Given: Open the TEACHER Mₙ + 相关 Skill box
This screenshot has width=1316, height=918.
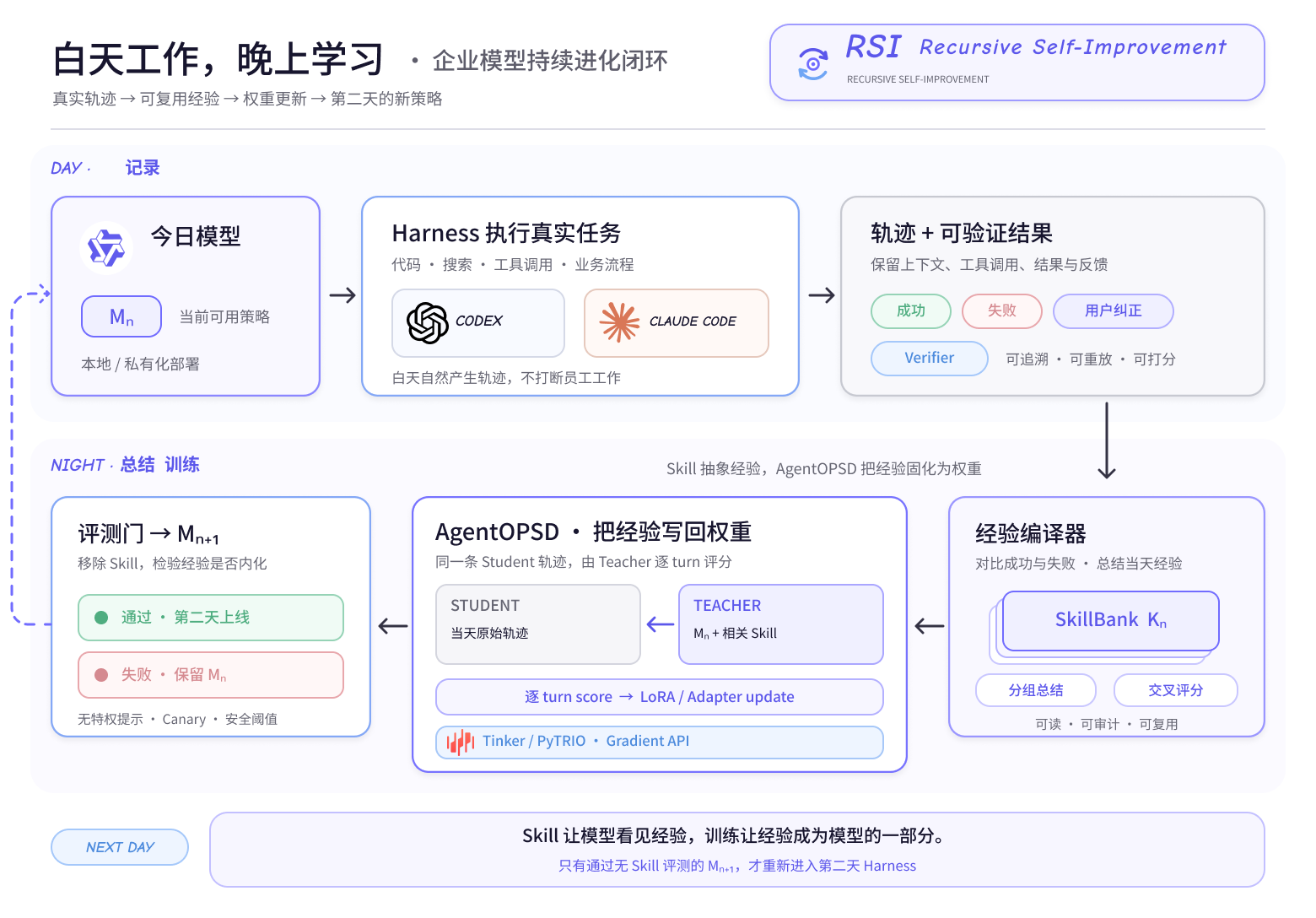Looking at the screenshot, I should pos(781,624).
